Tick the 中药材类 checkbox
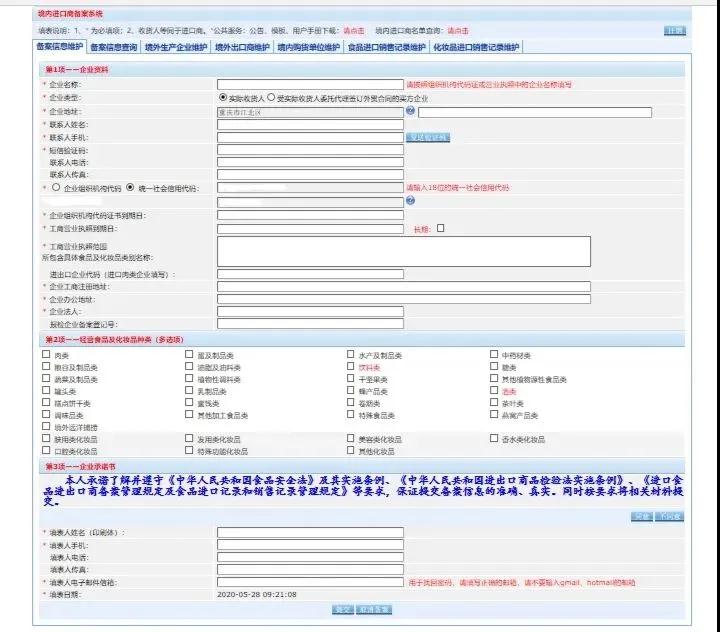Screen dimensions: 720x632 click(x=494, y=355)
